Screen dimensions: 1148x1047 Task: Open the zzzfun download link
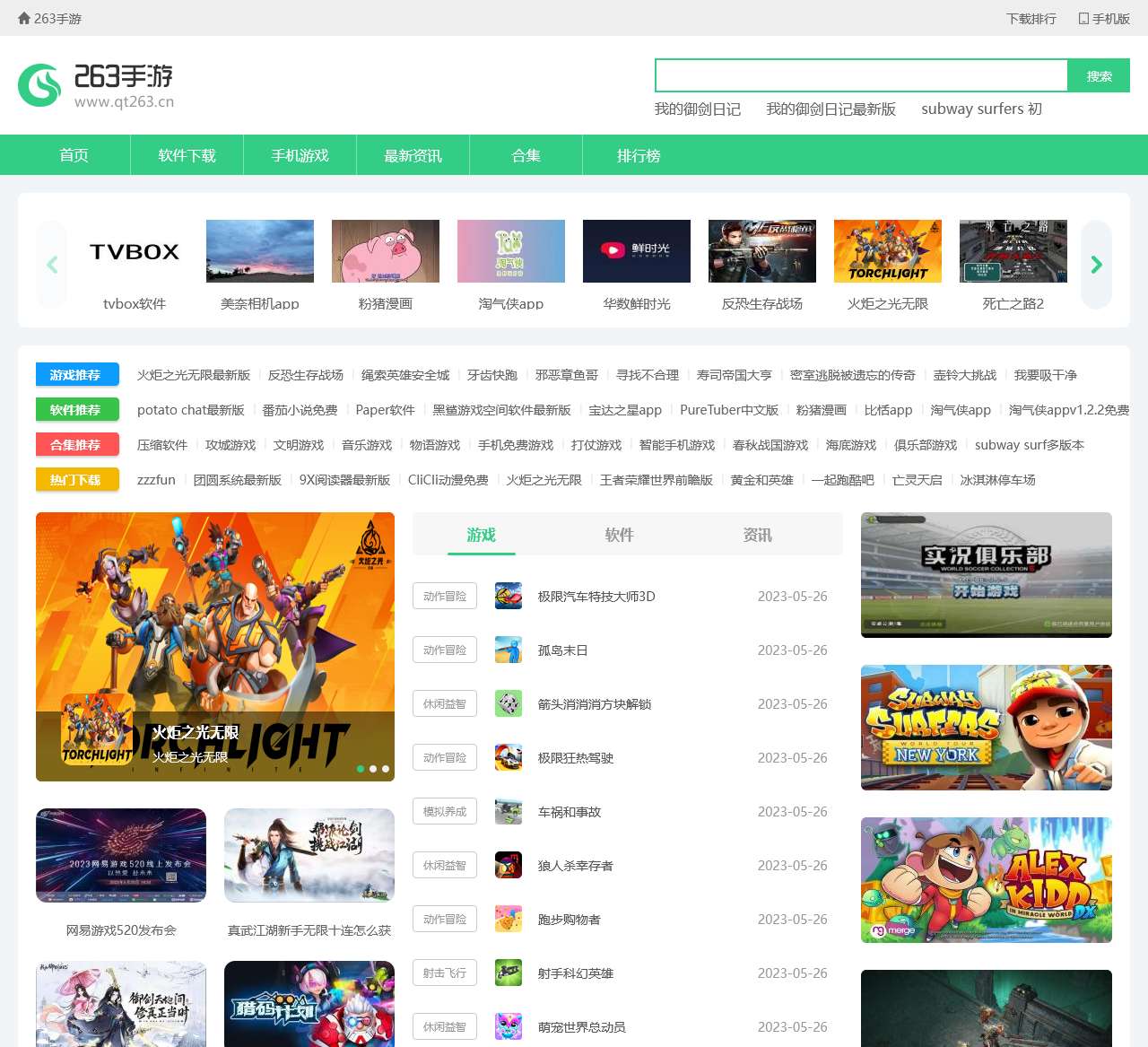click(156, 479)
